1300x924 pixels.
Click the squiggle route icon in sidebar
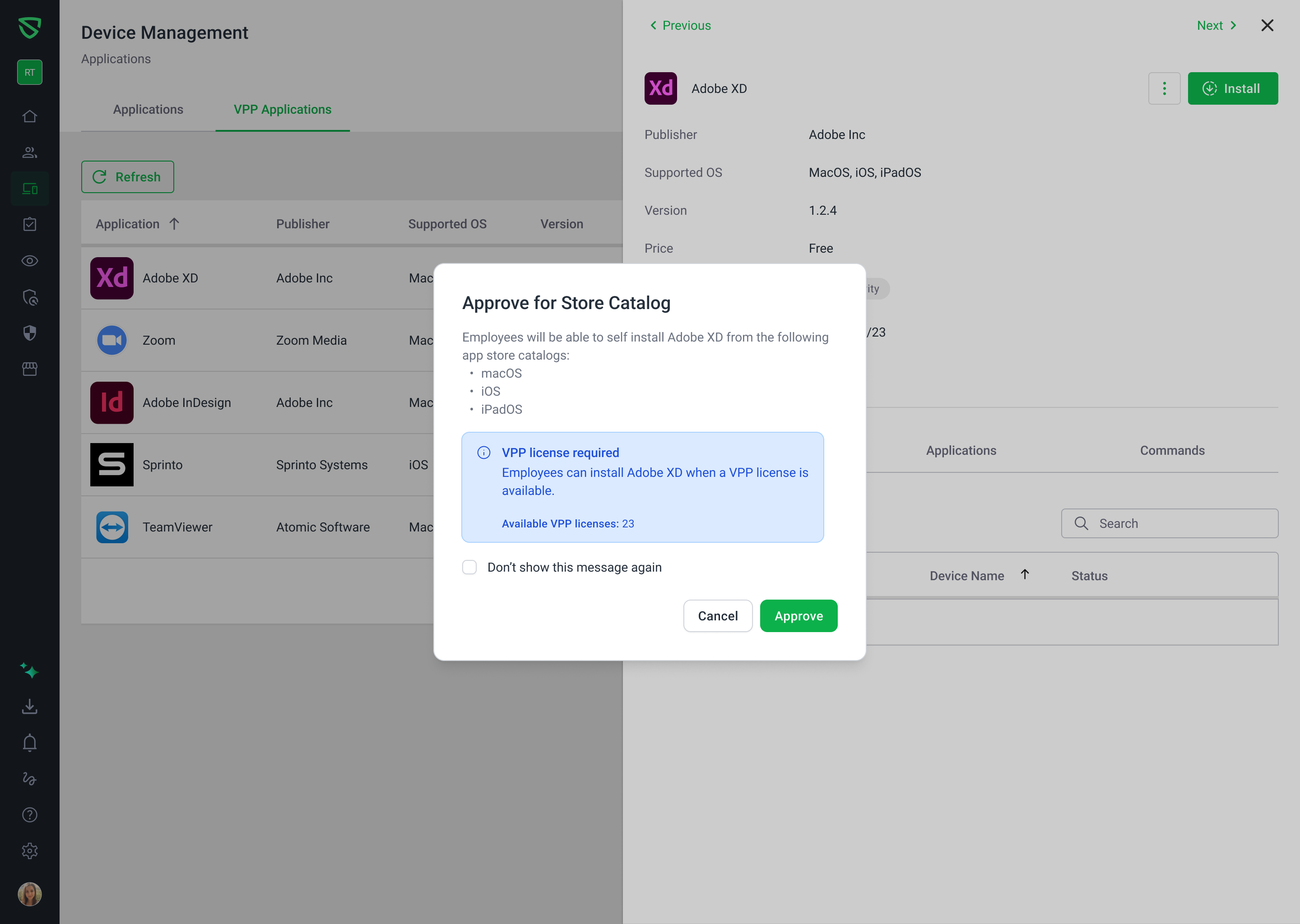point(30,778)
